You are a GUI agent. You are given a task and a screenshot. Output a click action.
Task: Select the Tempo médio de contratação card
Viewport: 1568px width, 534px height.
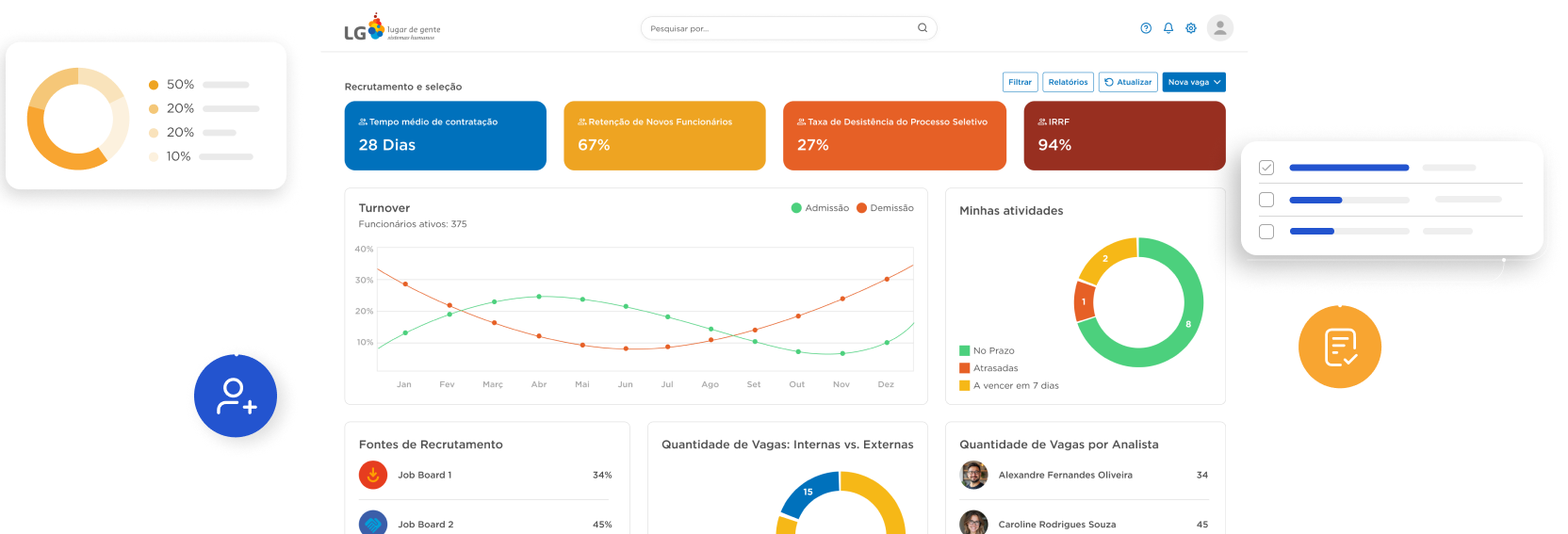tap(446, 136)
